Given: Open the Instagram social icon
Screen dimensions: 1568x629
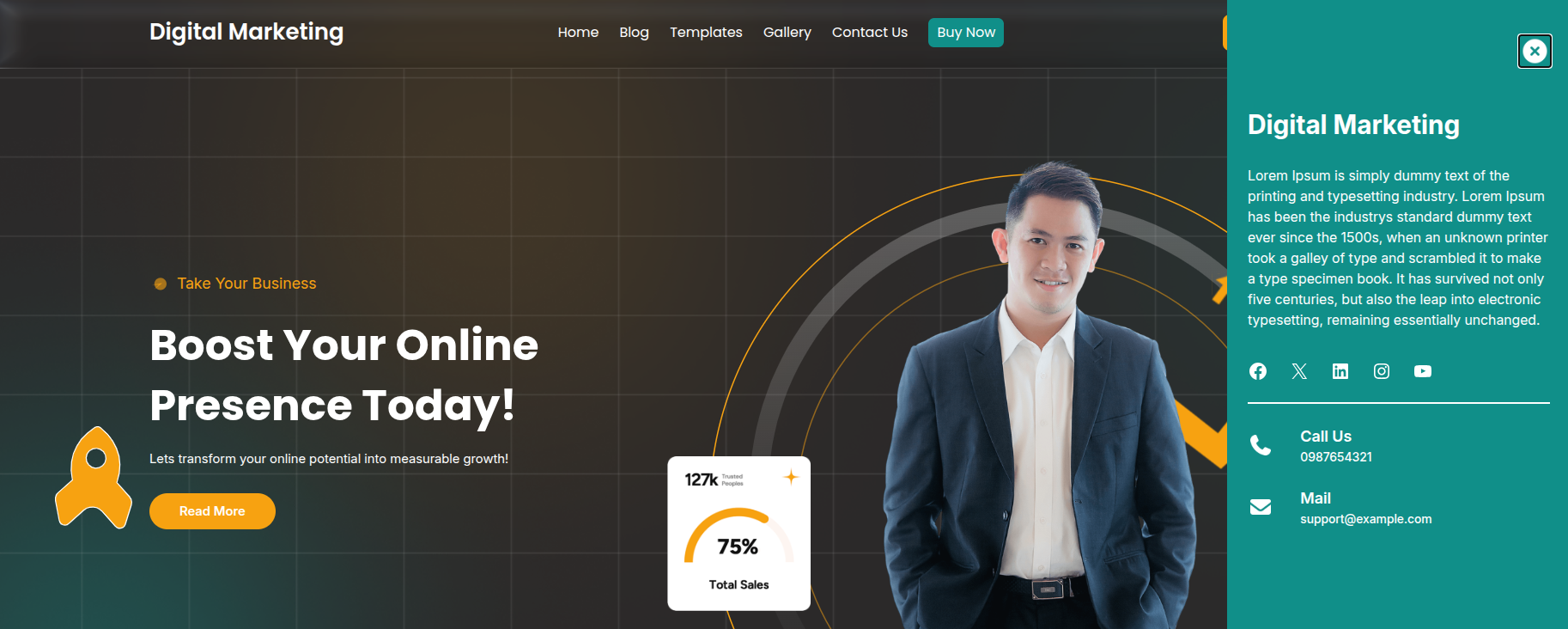Looking at the screenshot, I should point(1382,371).
